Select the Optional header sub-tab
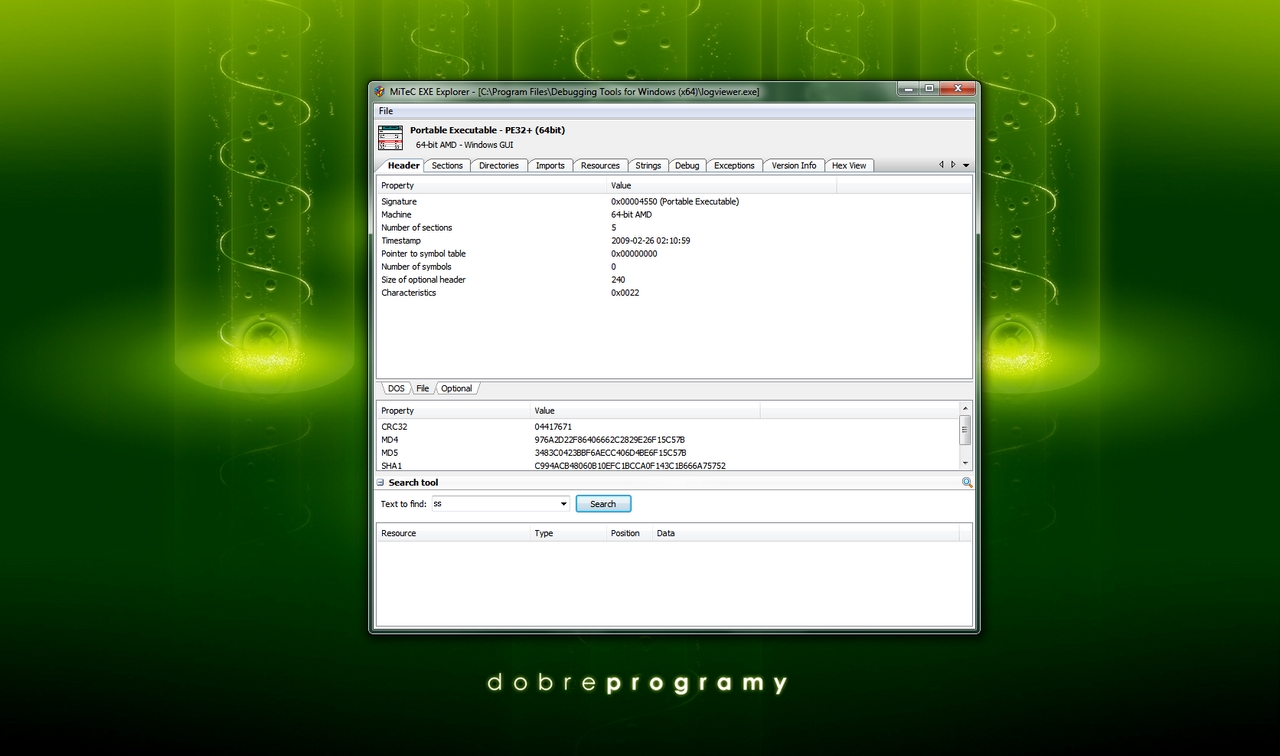 coord(456,389)
